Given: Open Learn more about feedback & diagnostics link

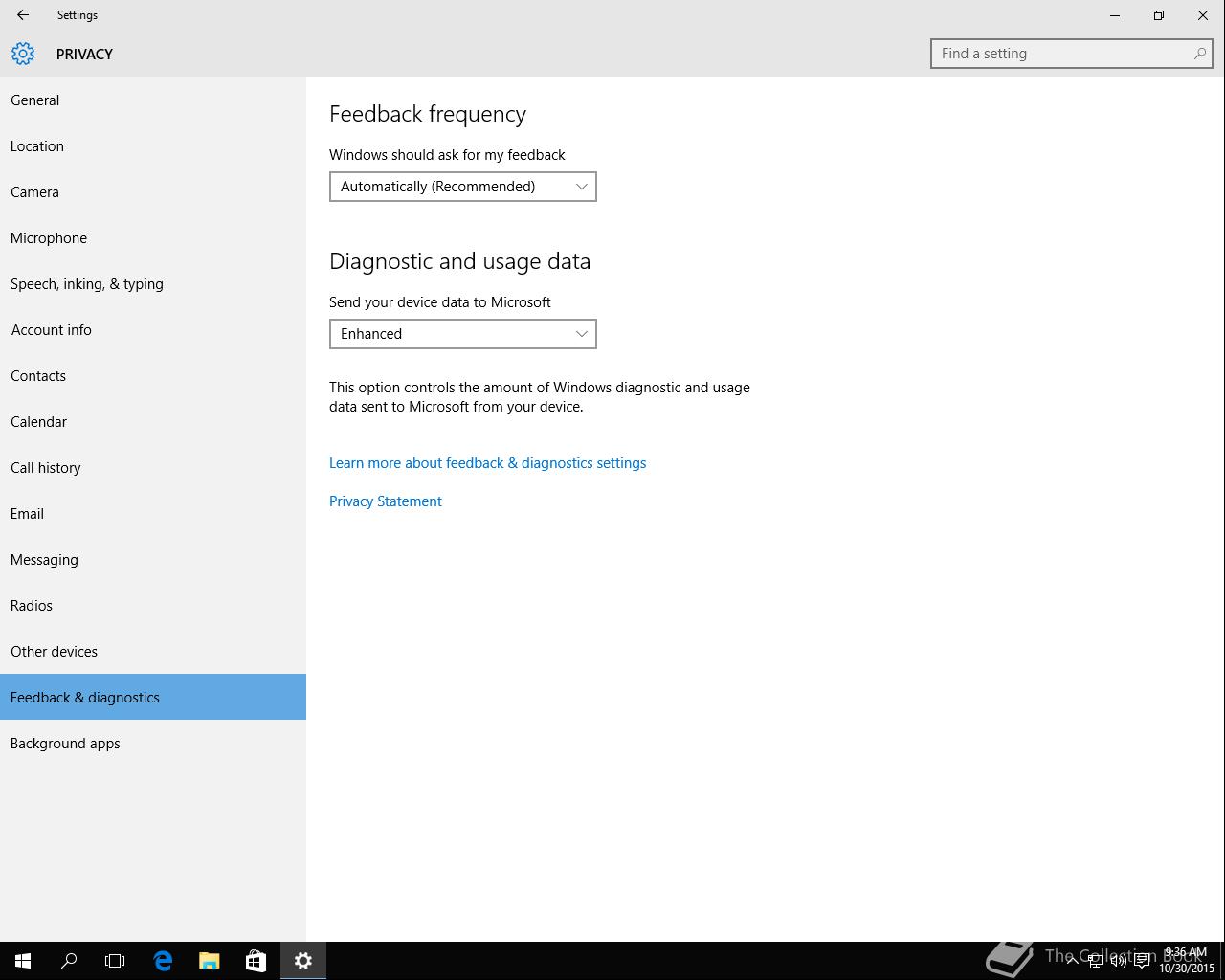Looking at the screenshot, I should click(487, 463).
